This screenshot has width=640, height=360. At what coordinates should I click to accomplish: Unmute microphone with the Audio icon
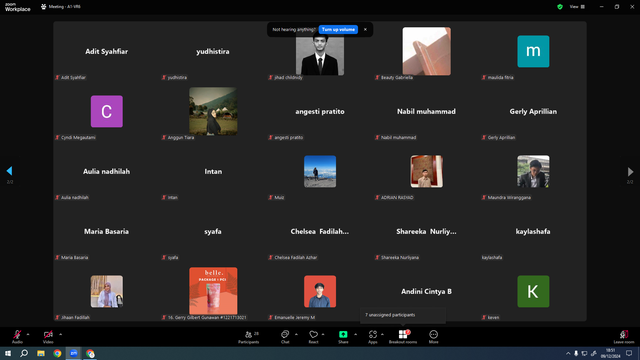tap(17, 336)
